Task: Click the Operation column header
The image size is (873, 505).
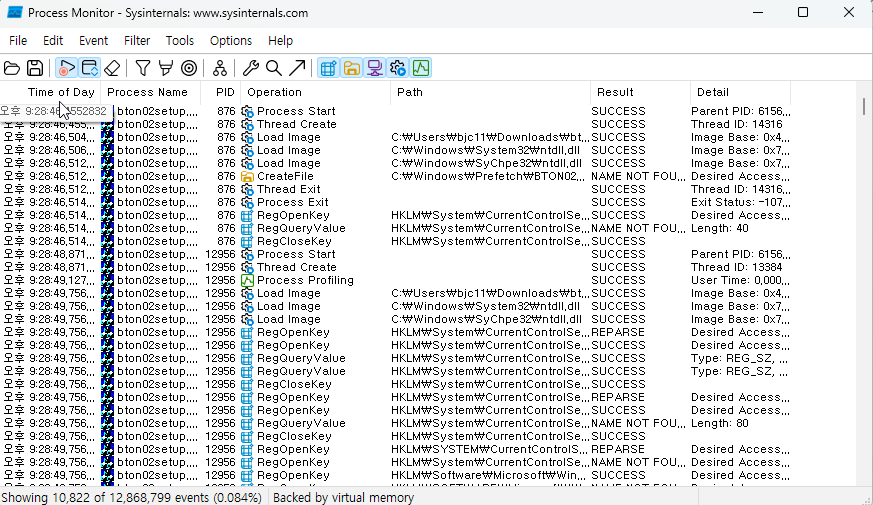Action: [316, 92]
